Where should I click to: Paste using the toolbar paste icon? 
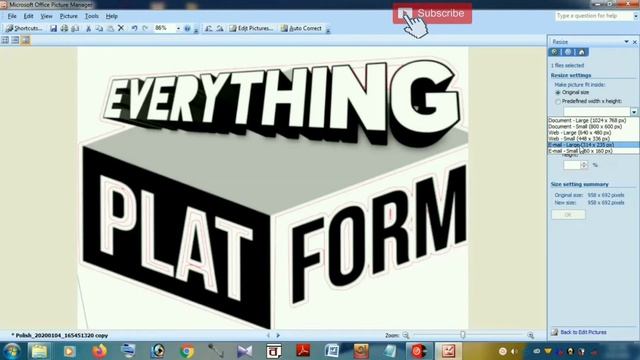(110, 28)
